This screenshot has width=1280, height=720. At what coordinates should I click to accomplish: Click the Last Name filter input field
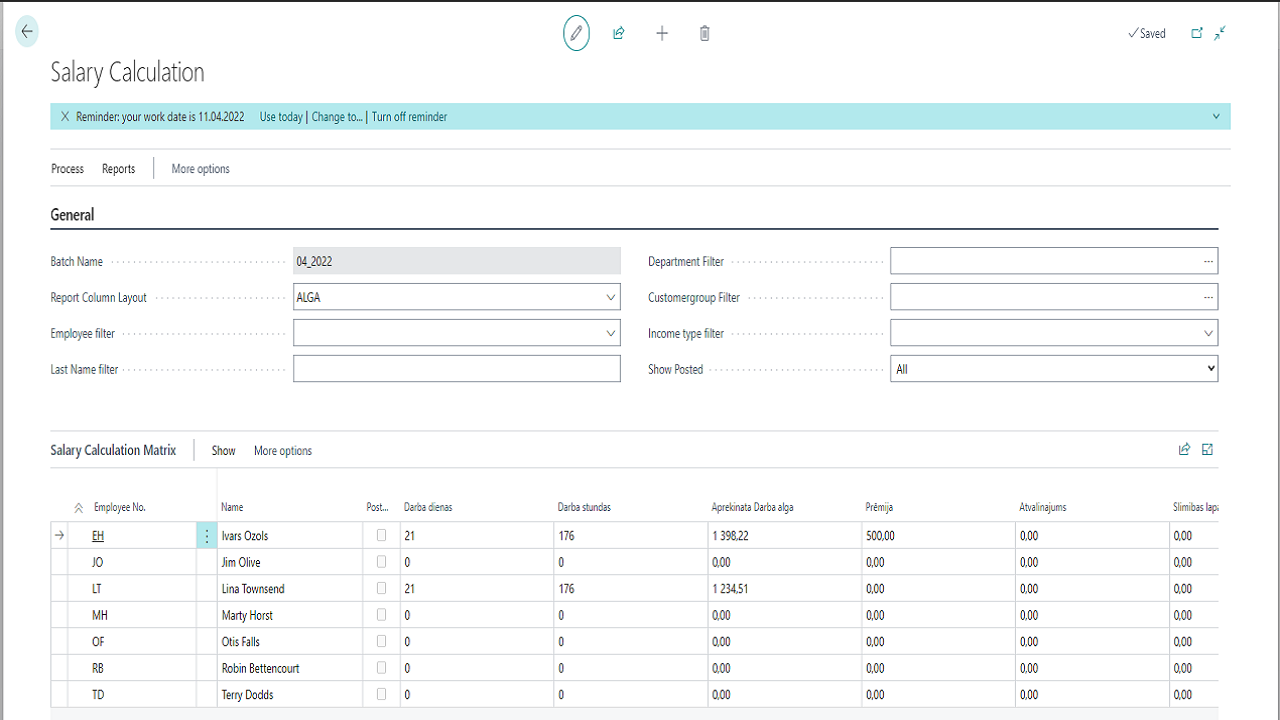pos(457,369)
